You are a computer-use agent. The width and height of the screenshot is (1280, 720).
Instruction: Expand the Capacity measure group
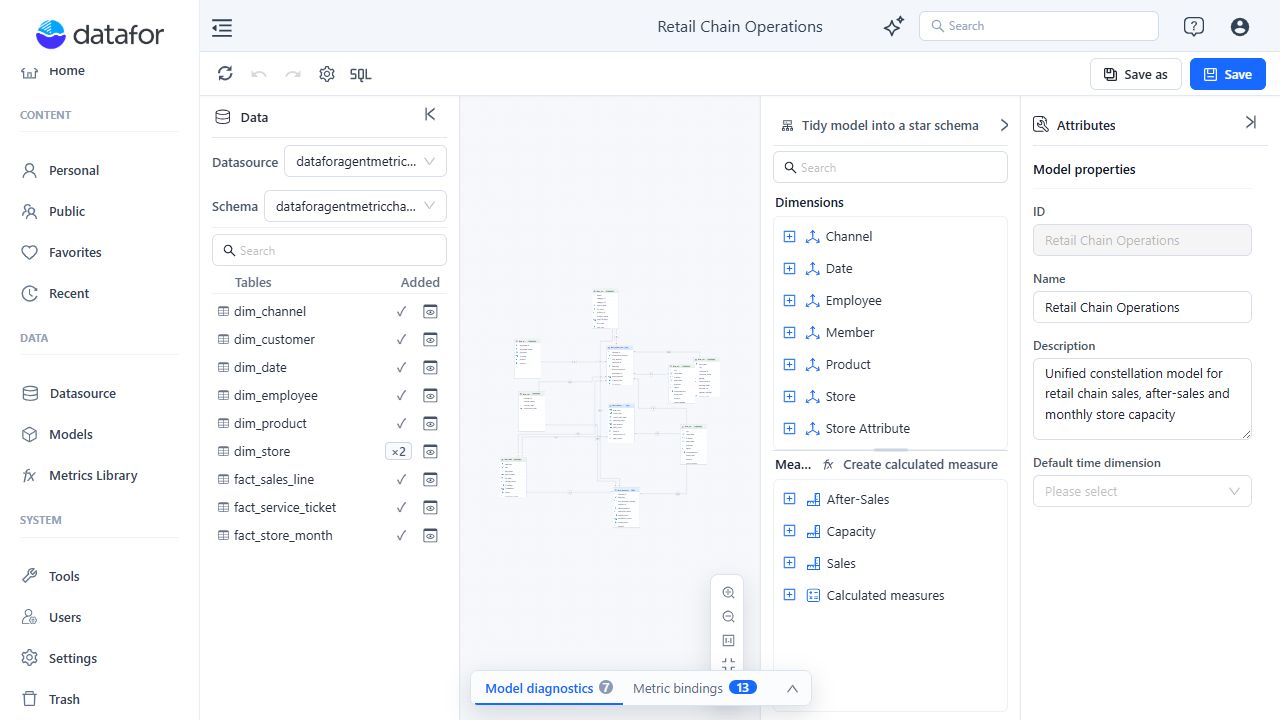click(x=789, y=531)
